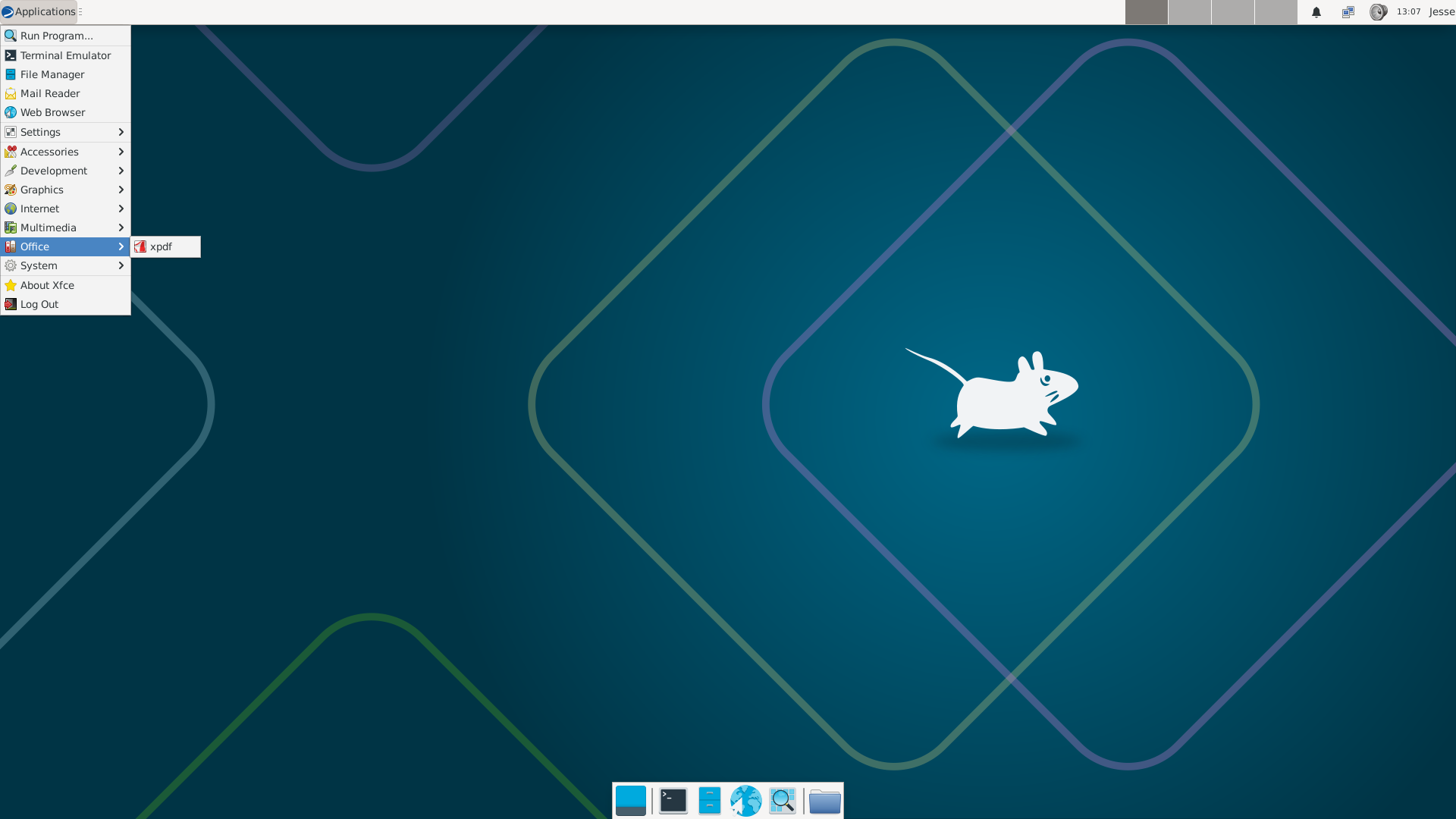Switch to the third workspace
The width and height of the screenshot is (1456, 819).
1232,12
